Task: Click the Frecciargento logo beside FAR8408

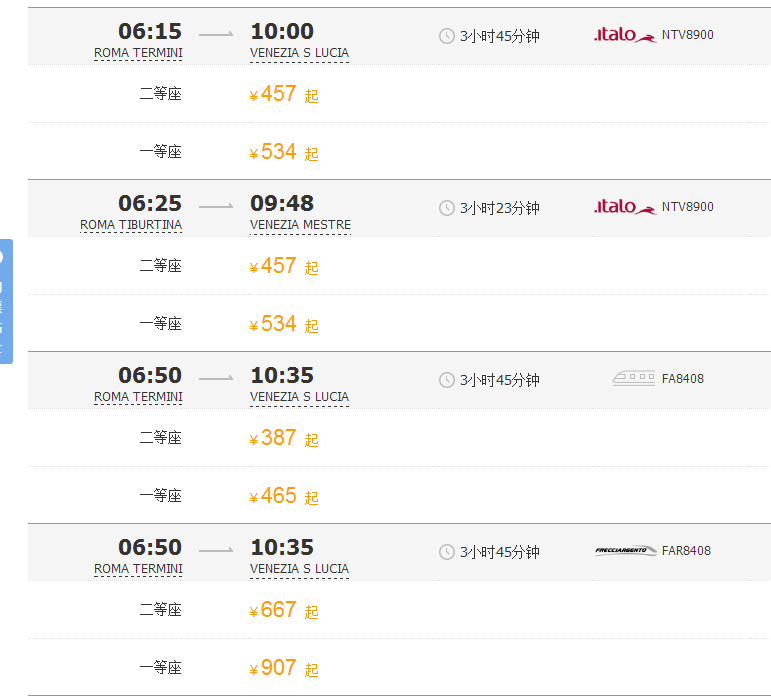Action: 625,550
